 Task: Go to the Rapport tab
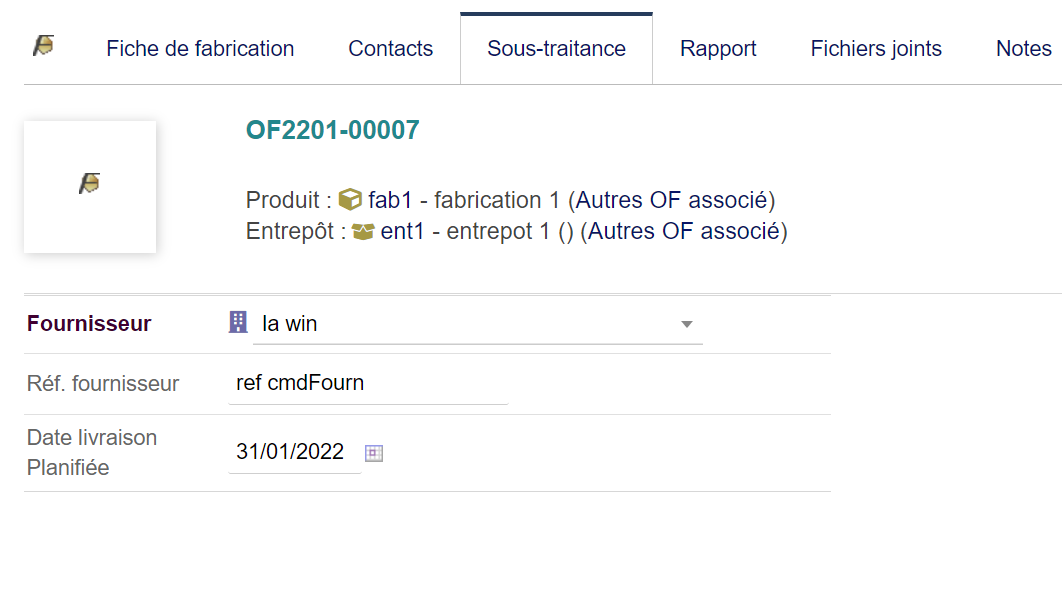click(718, 49)
